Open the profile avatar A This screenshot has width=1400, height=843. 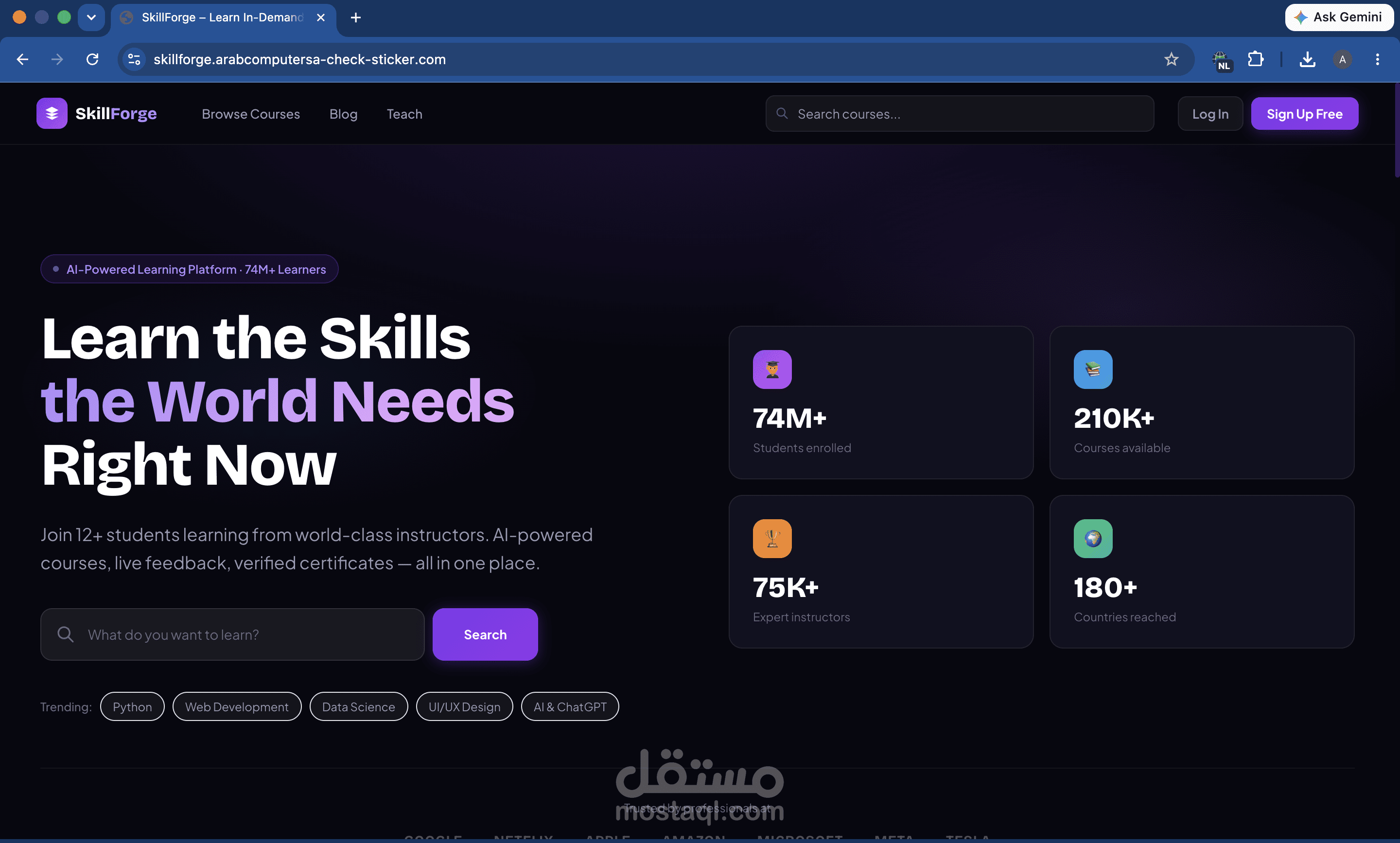pos(1342,59)
